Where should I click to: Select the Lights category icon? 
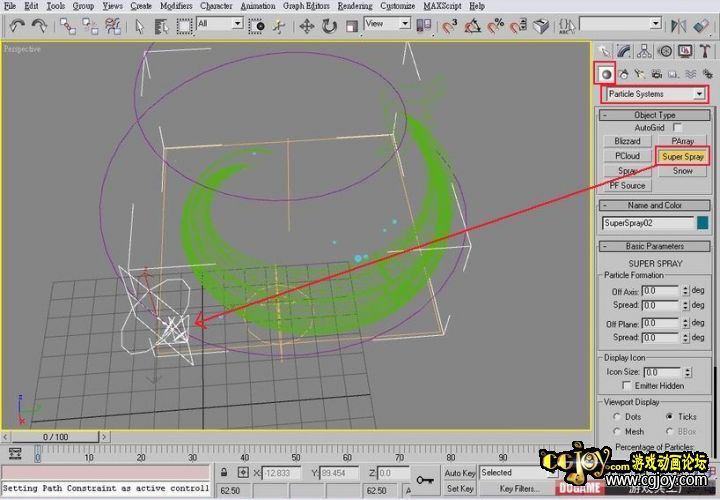[640, 74]
